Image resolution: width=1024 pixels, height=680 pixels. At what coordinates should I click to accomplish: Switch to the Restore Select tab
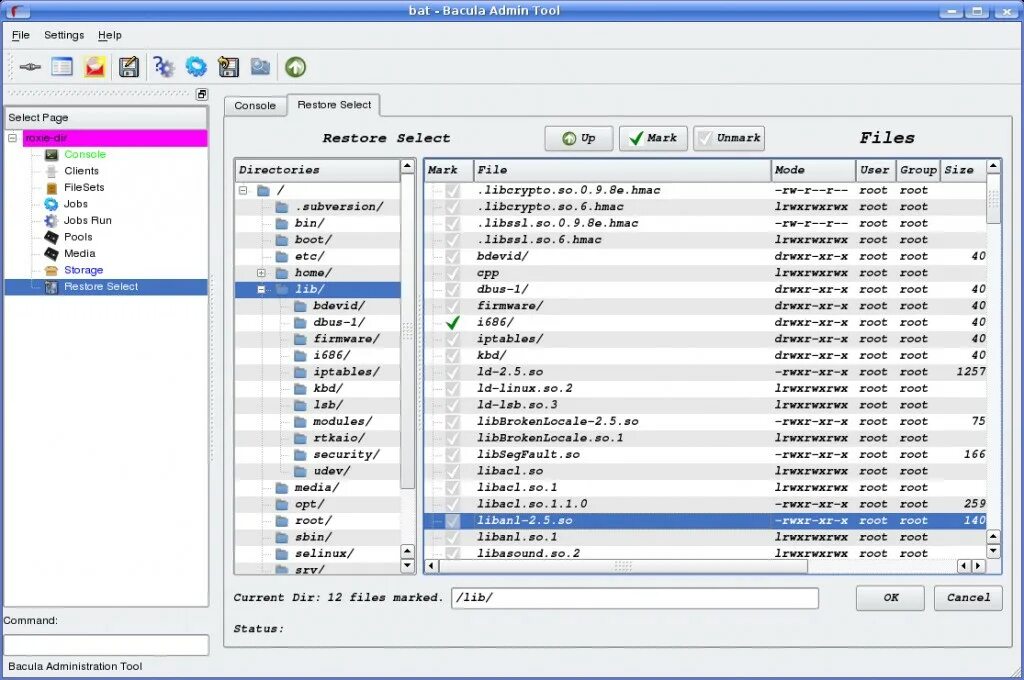(x=334, y=105)
